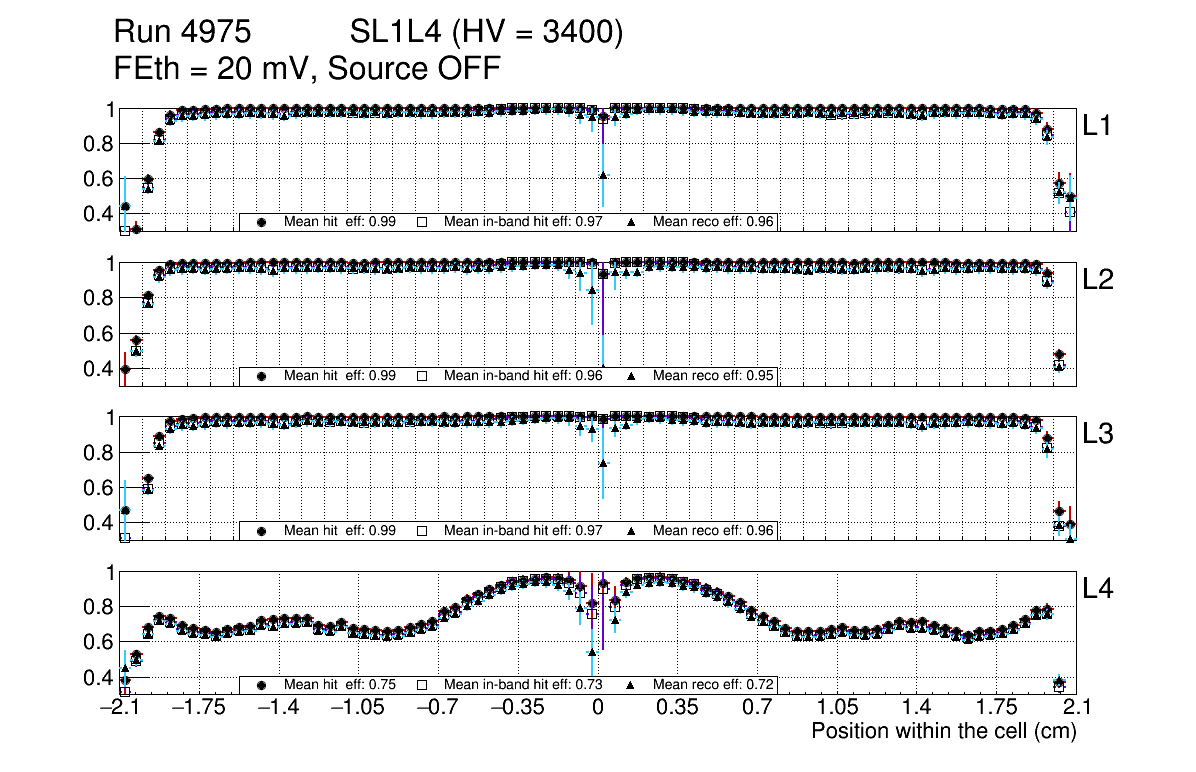Click the filled circle legend marker in L1 panel

(262, 222)
